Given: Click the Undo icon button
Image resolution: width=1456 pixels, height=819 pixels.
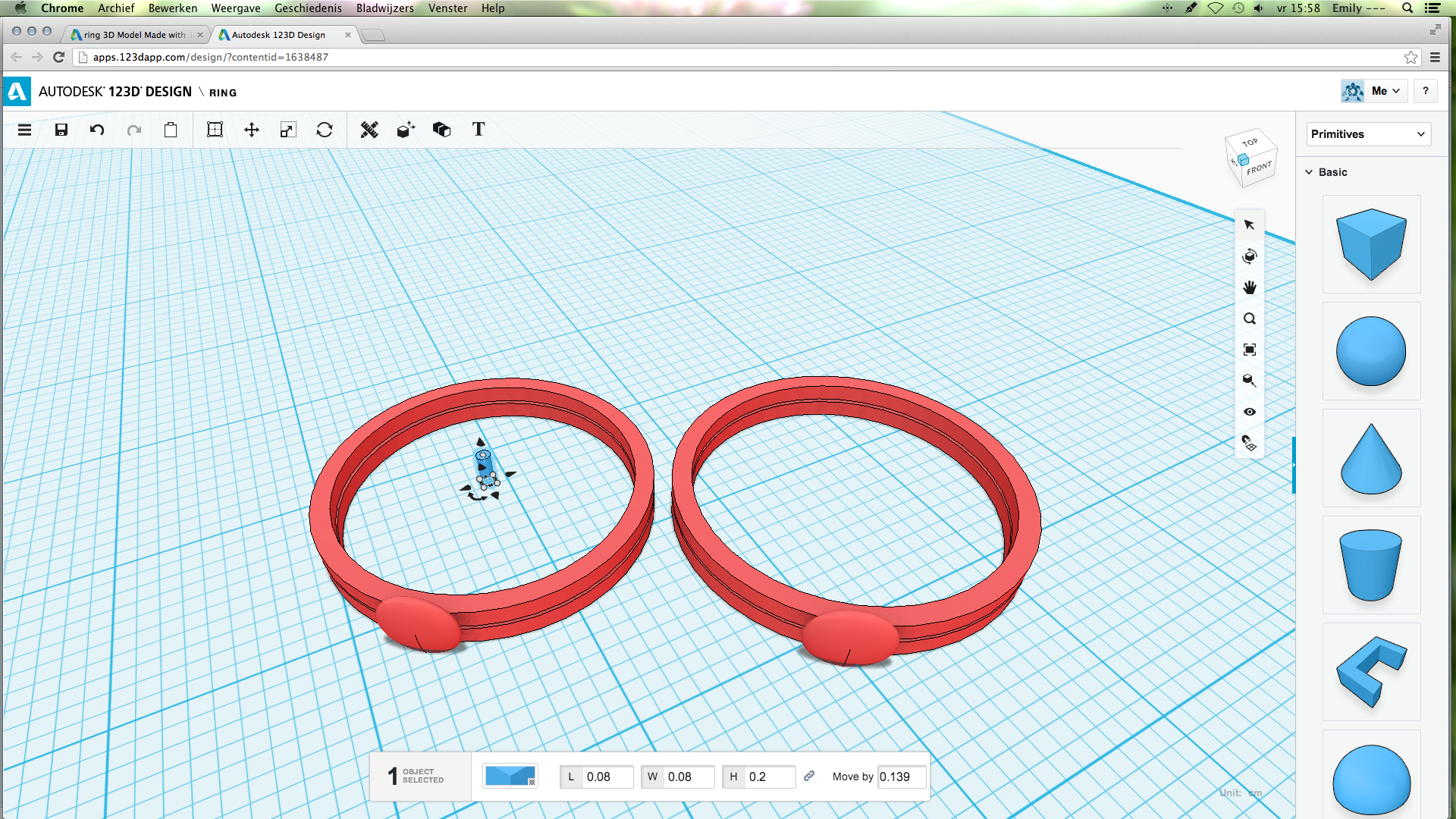Looking at the screenshot, I should tap(97, 130).
